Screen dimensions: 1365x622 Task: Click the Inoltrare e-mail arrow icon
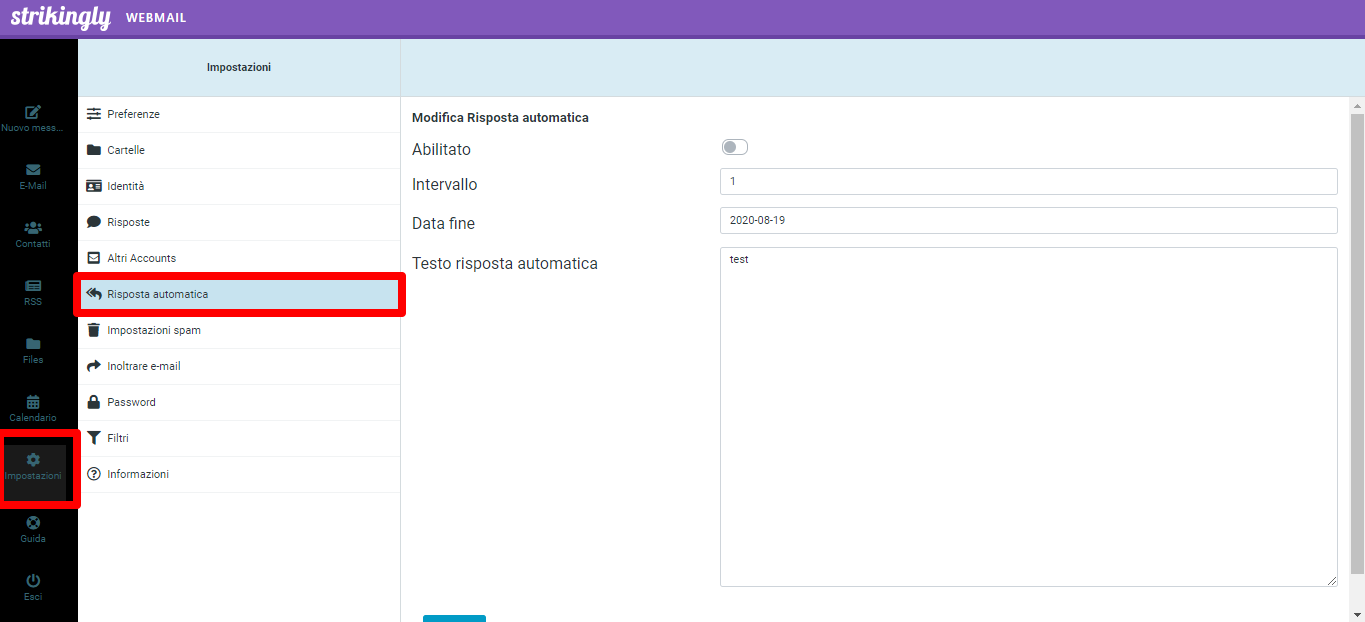[94, 366]
